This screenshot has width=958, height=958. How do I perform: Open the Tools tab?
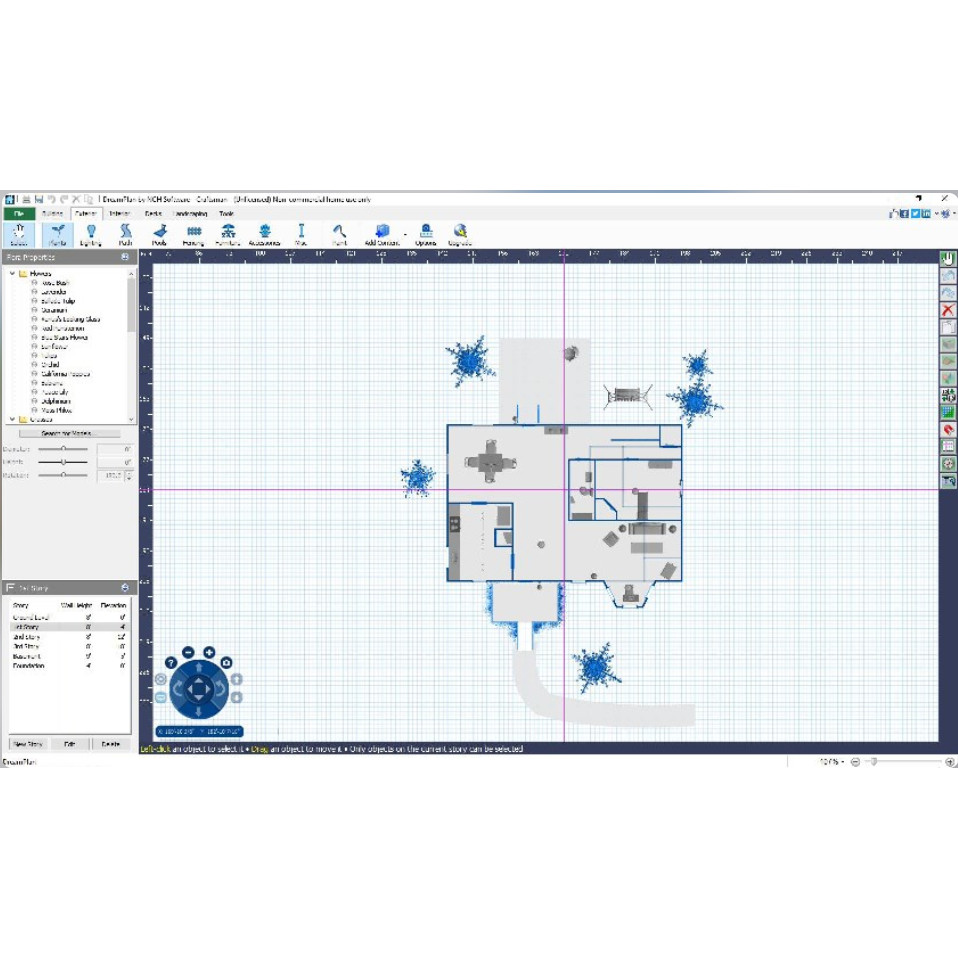click(x=227, y=214)
